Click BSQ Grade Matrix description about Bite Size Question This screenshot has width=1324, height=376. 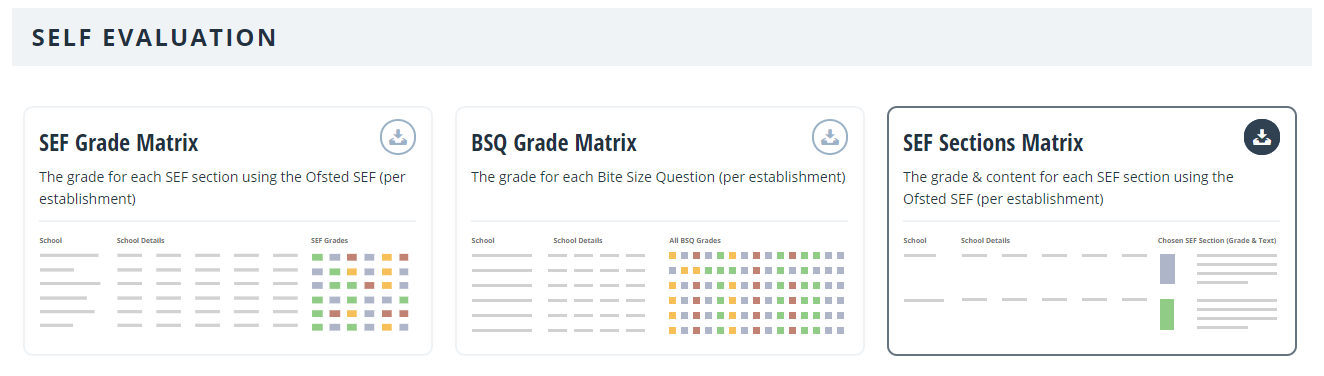point(658,177)
